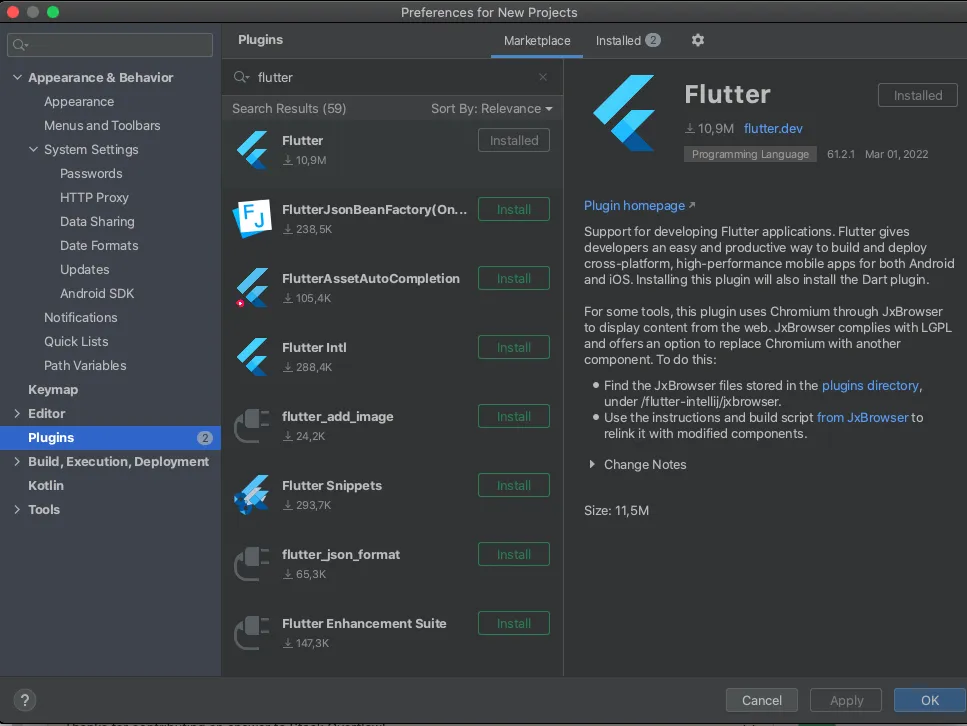967x726 pixels.
Task: Install Flutter Snippets plugin
Action: point(514,485)
